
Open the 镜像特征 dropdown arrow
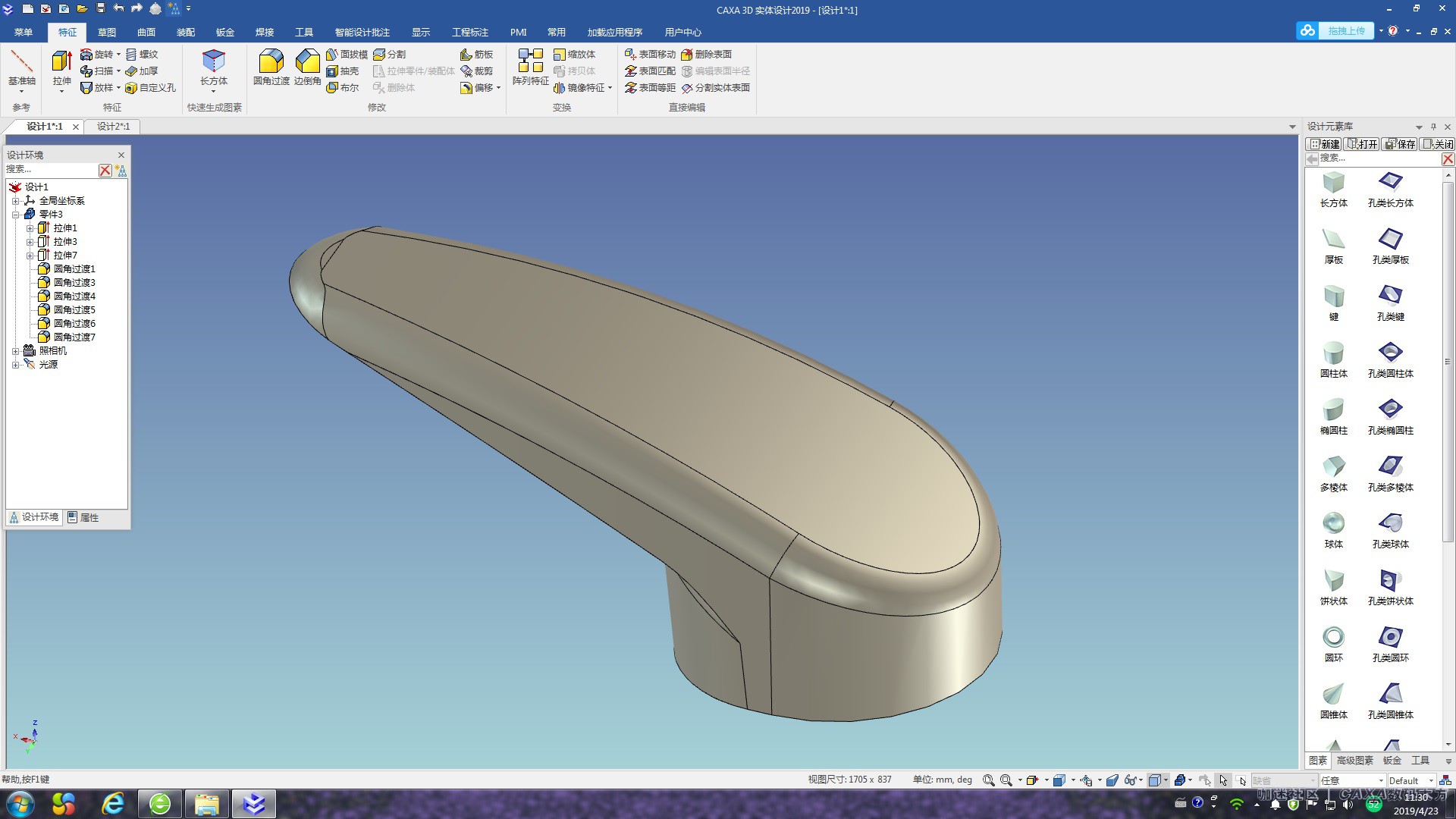tap(610, 88)
